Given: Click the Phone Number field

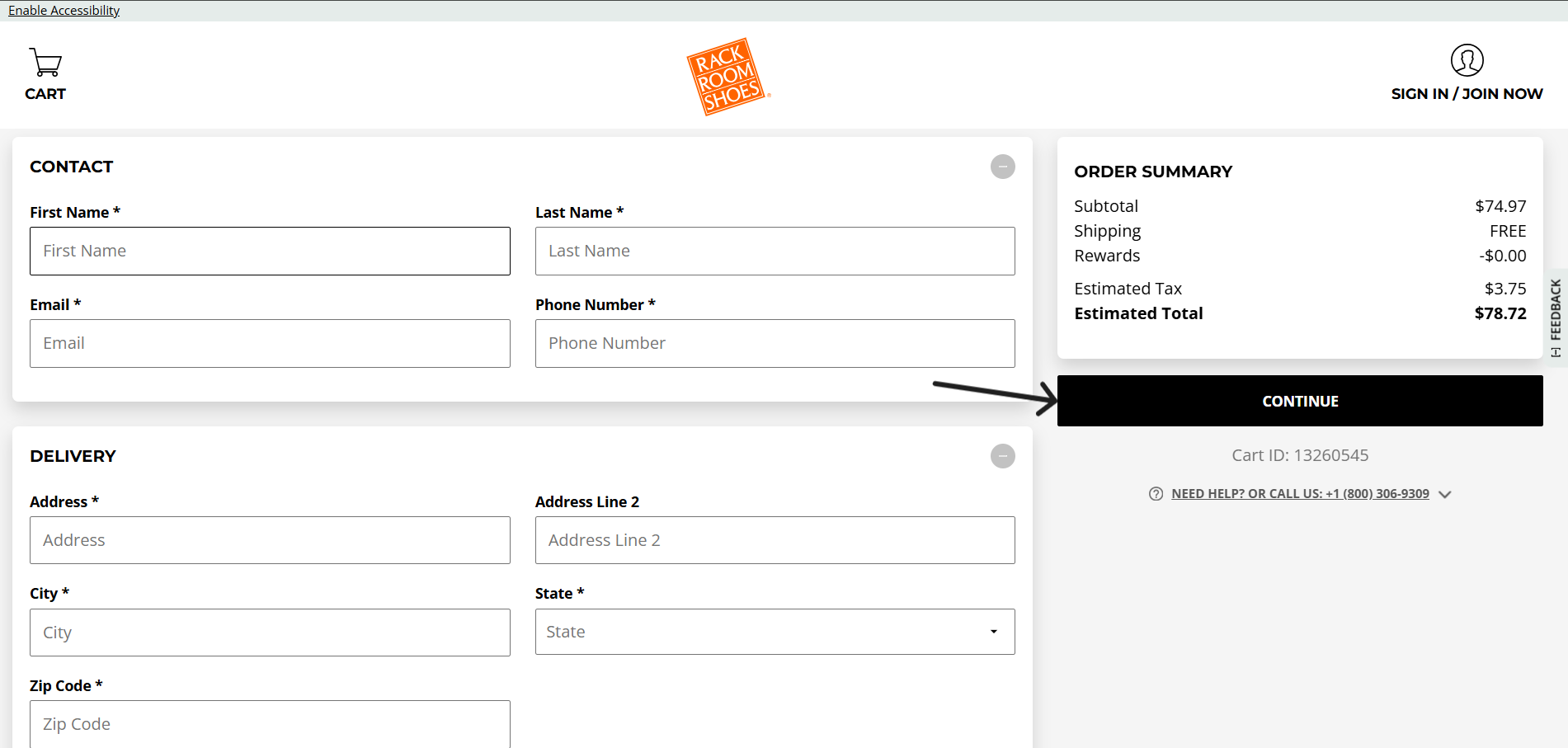Looking at the screenshot, I should click(x=775, y=344).
